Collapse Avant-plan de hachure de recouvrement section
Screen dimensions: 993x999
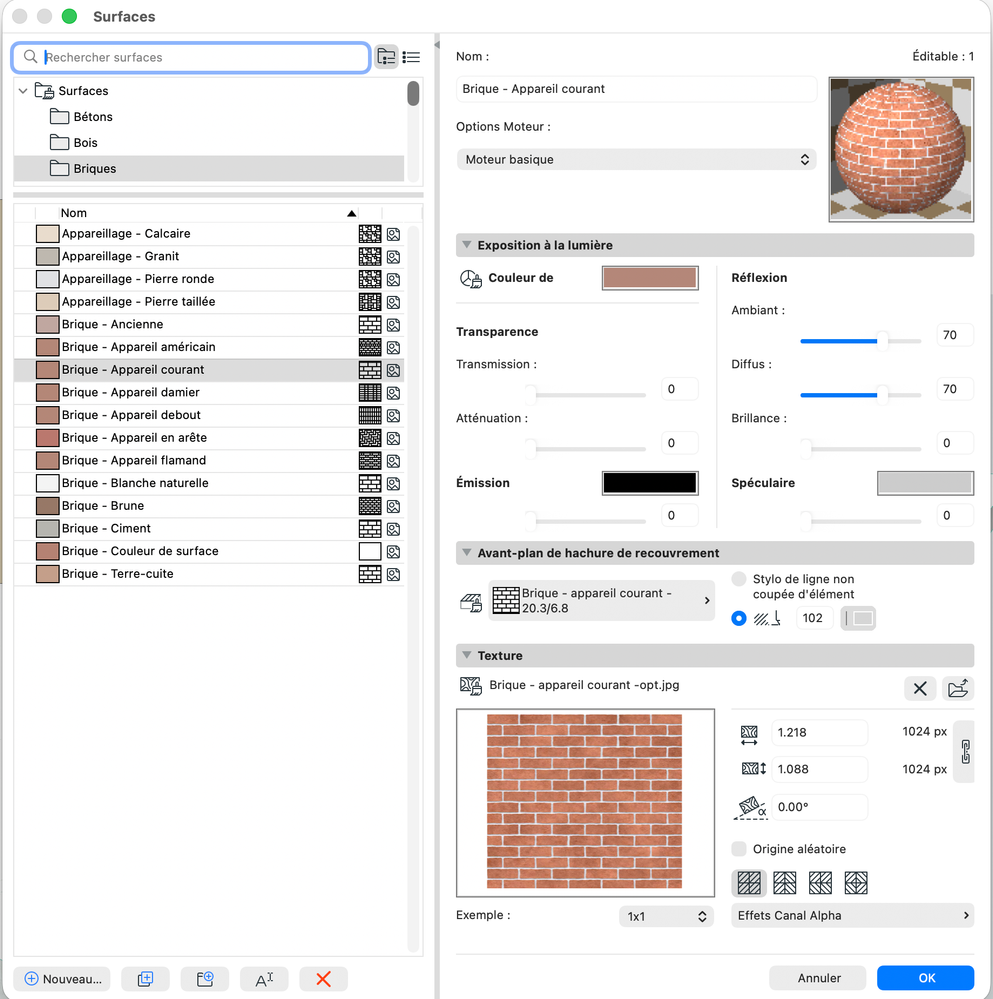(467, 552)
